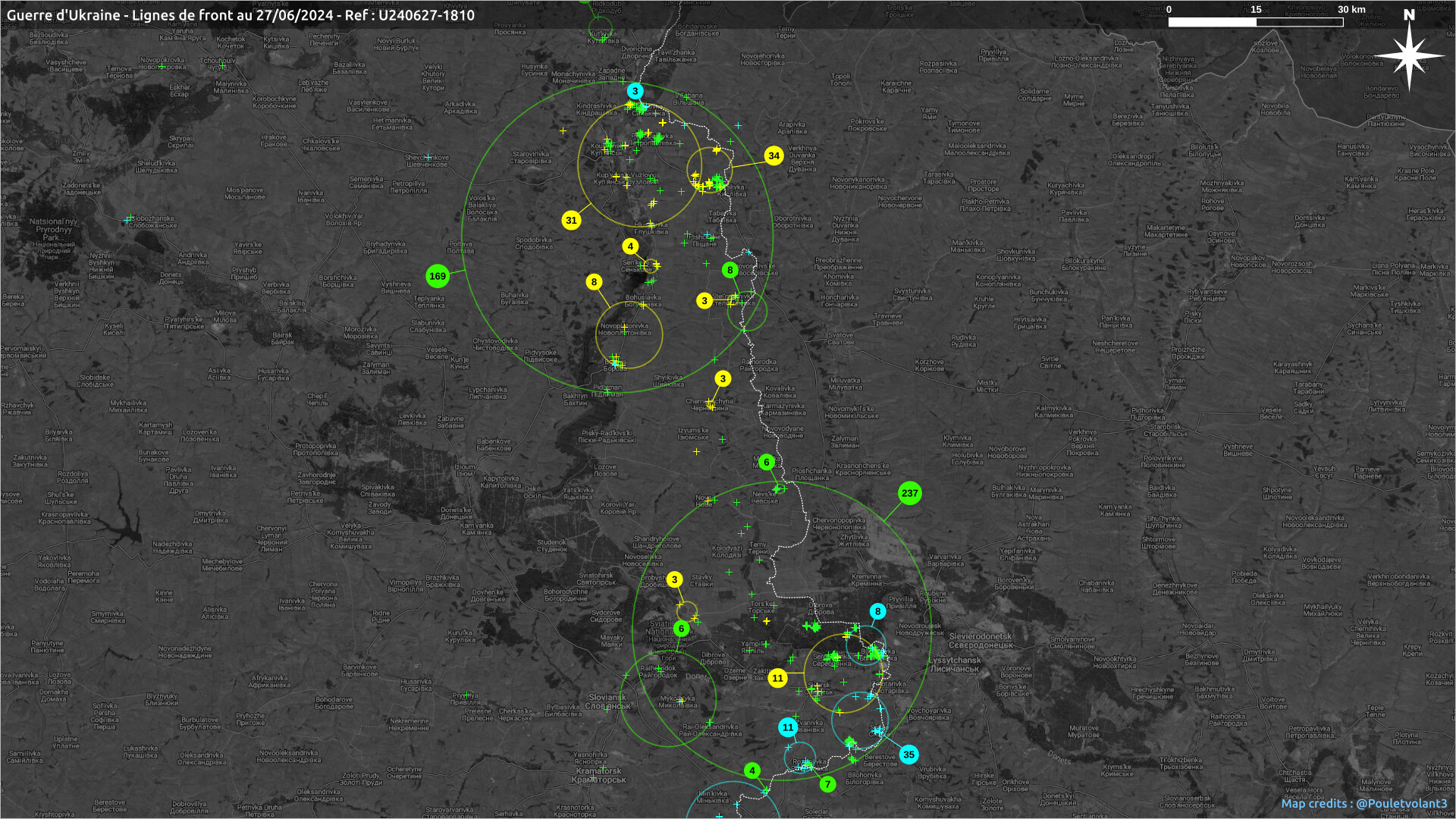Screen dimensions: 1456x819
Task: Click the 30 km scale bar
Action: (x=1256, y=22)
